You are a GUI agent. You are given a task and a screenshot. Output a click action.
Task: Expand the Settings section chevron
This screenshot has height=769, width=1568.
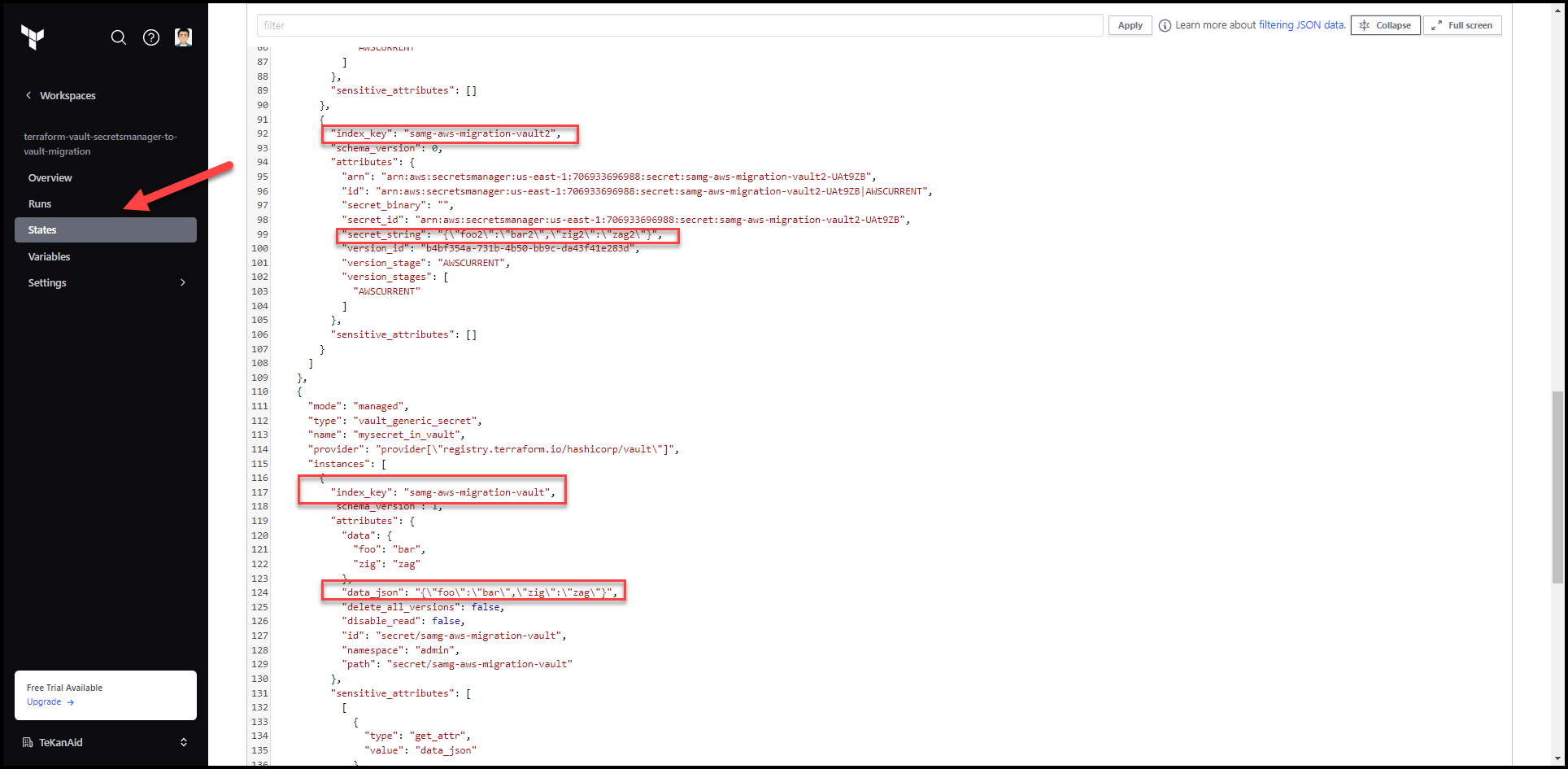[183, 282]
